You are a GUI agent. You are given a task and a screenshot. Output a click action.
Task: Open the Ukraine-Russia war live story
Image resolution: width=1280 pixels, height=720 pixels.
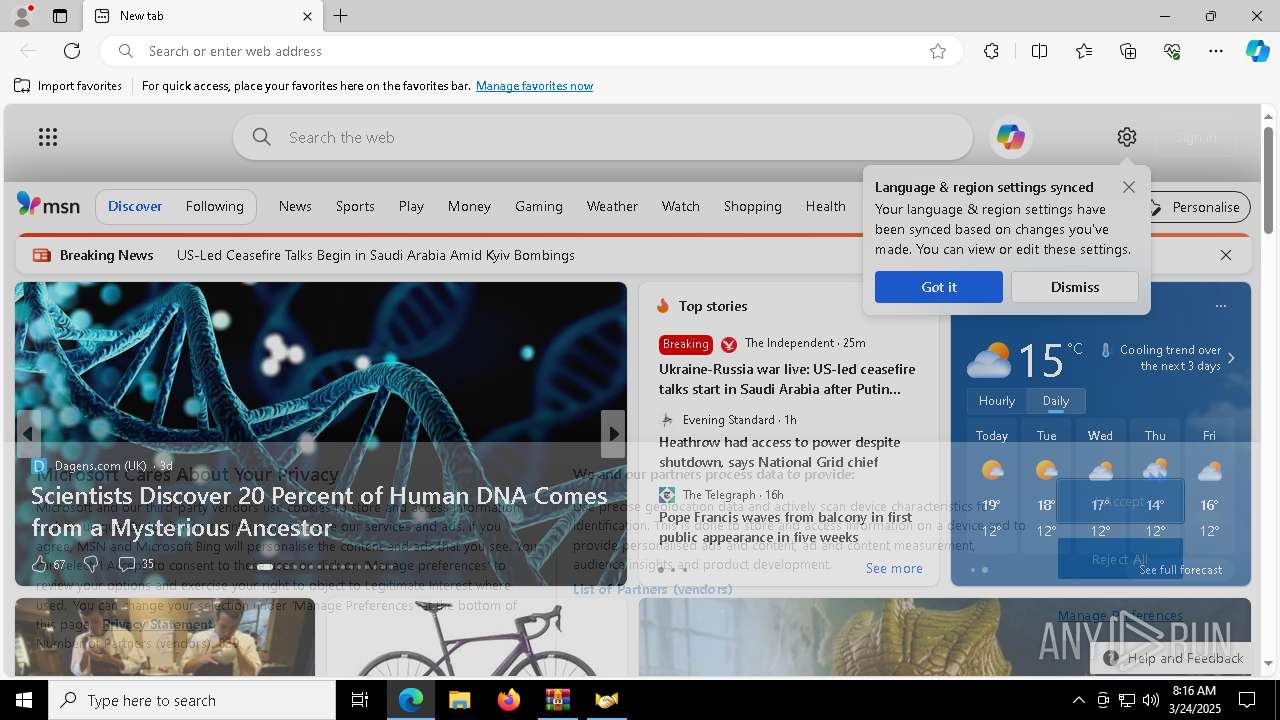(787, 379)
